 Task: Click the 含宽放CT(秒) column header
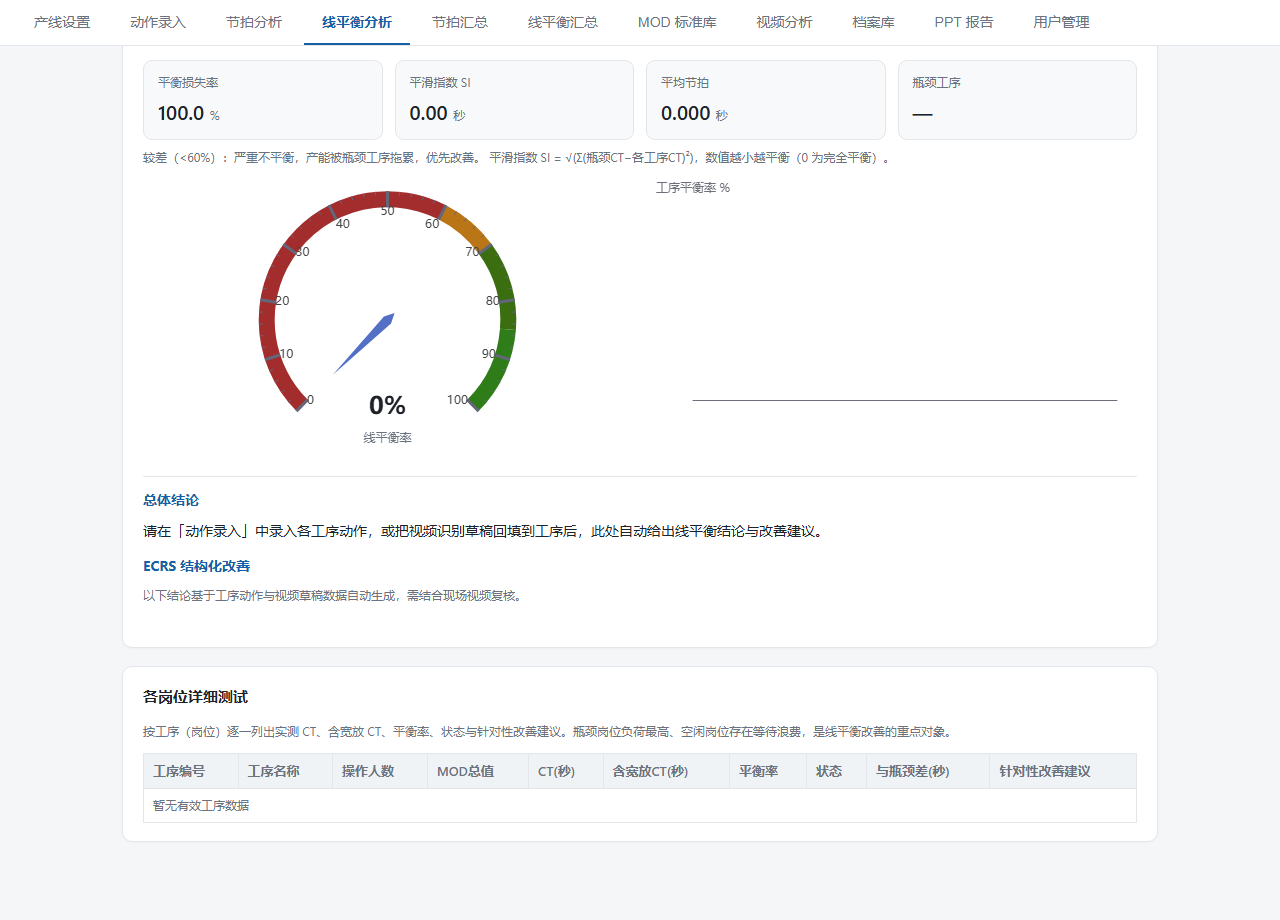(x=666, y=771)
